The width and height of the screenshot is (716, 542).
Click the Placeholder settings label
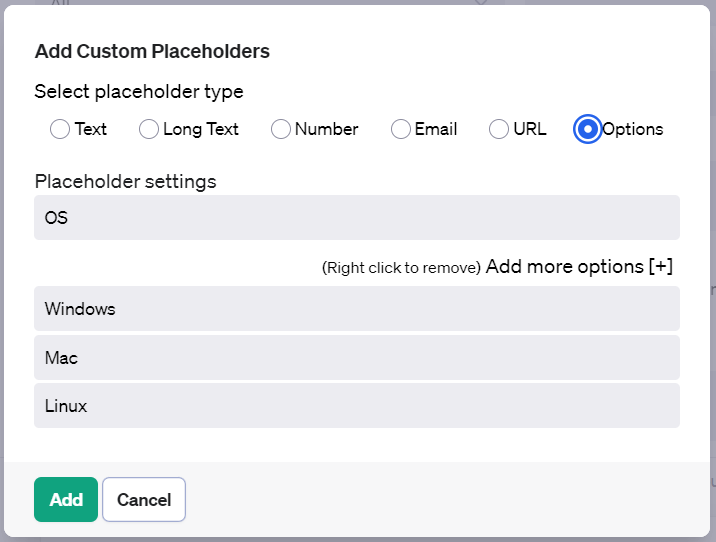coord(126,182)
